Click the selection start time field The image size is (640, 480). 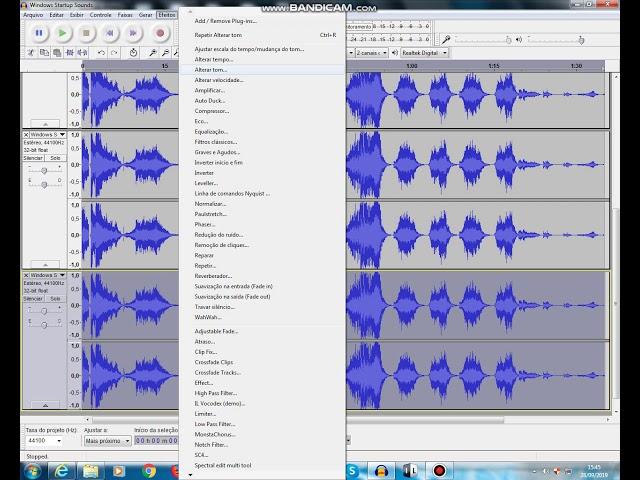click(x=156, y=441)
